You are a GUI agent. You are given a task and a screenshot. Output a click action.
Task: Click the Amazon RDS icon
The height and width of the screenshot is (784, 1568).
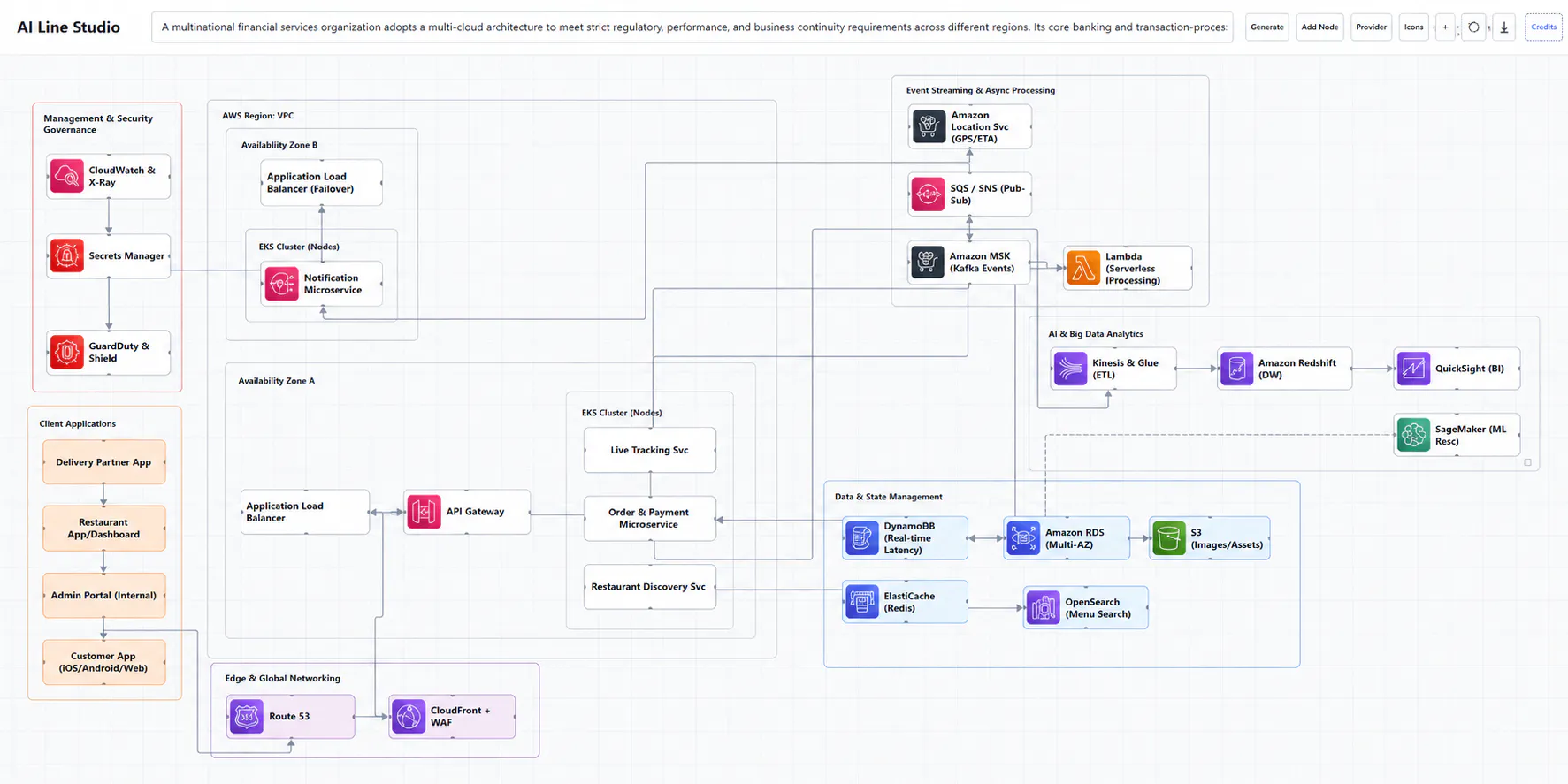(x=1024, y=538)
